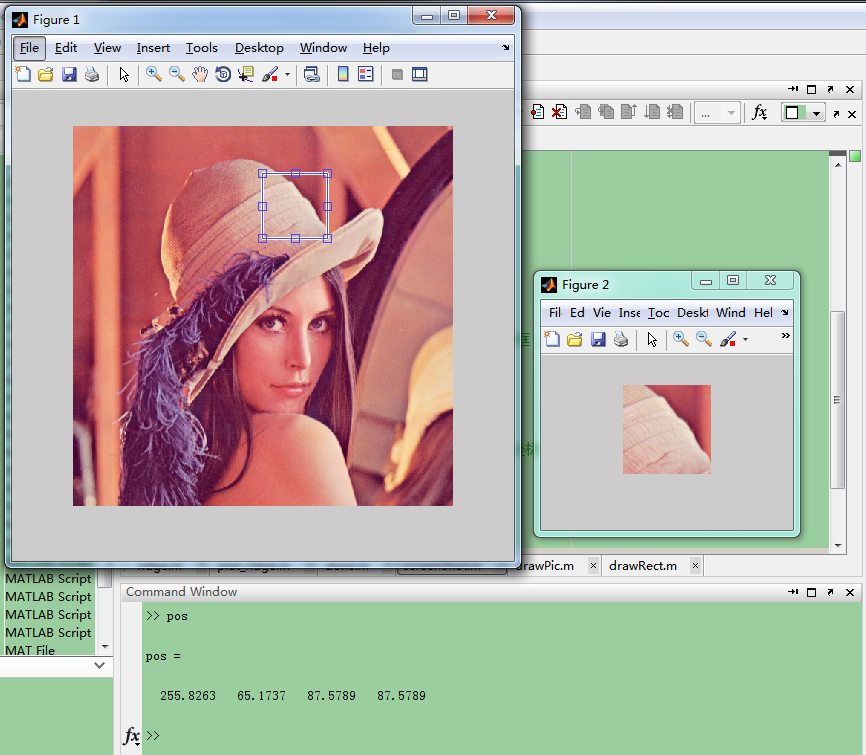Insert Legend via Figure 1 toolbar

point(366,74)
